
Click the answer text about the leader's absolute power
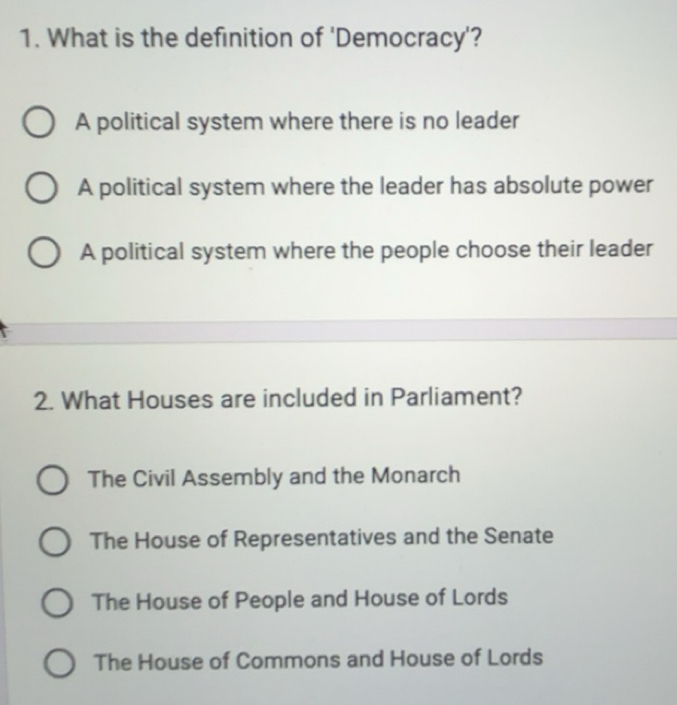coord(366,186)
